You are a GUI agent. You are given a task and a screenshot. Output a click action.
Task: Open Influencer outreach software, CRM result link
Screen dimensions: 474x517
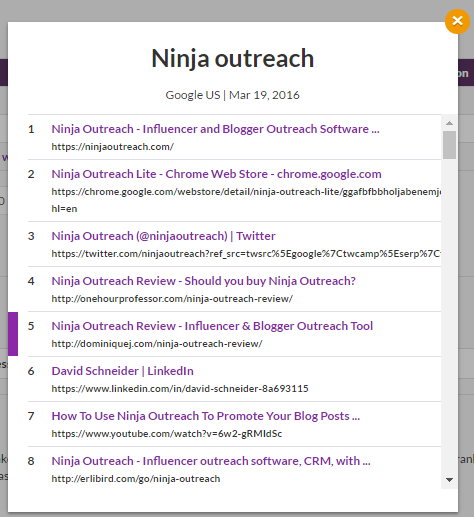(211, 461)
